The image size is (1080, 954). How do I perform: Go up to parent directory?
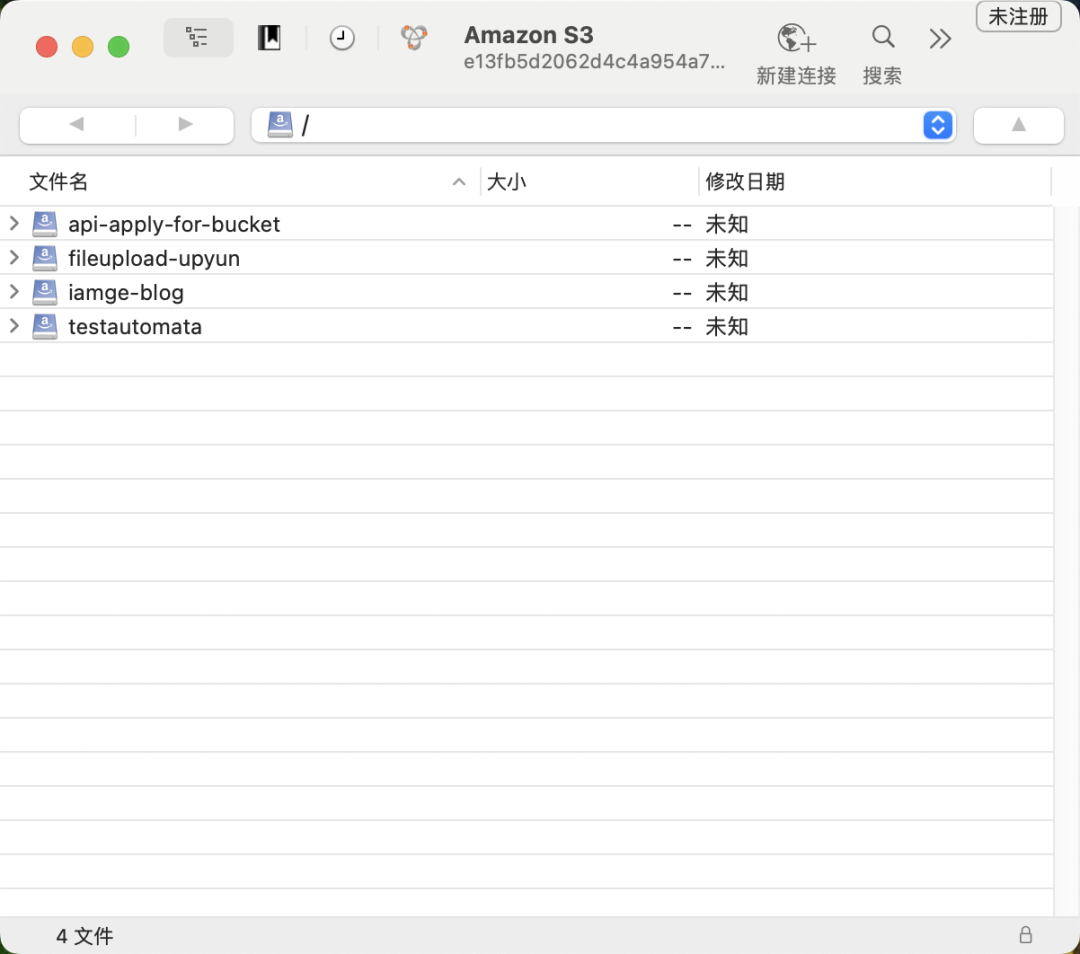(x=1018, y=125)
